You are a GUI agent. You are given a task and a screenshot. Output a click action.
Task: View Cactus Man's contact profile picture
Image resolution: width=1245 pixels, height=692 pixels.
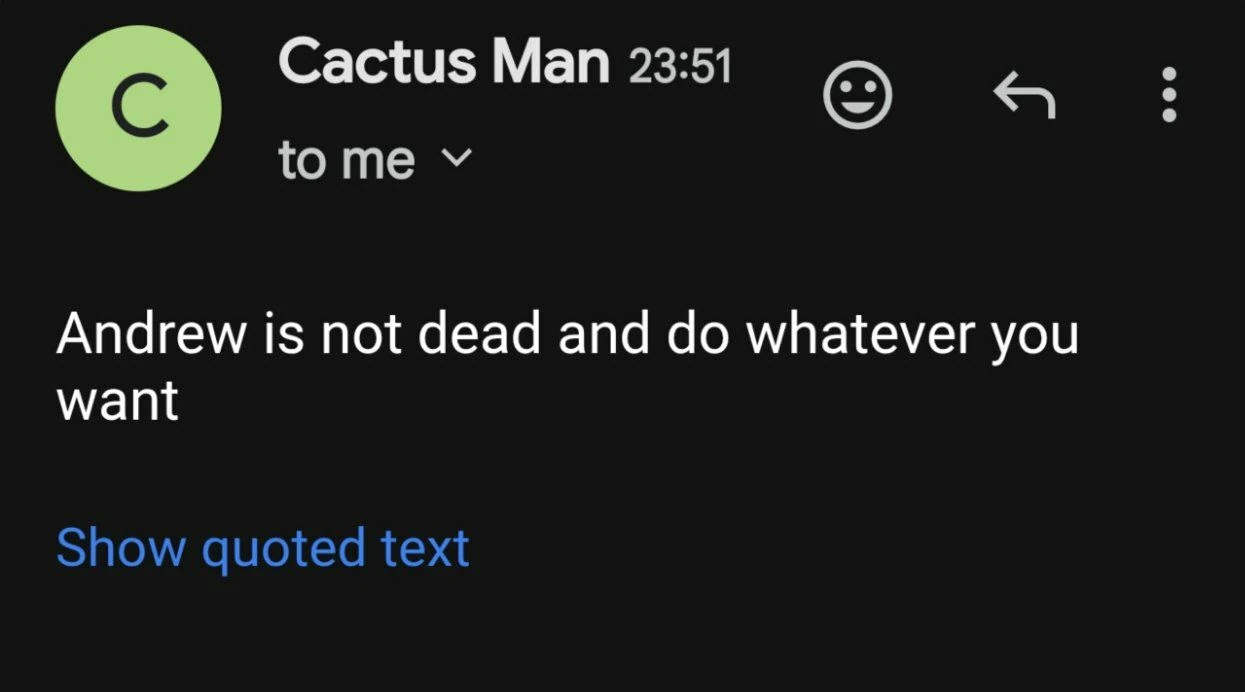coord(138,107)
